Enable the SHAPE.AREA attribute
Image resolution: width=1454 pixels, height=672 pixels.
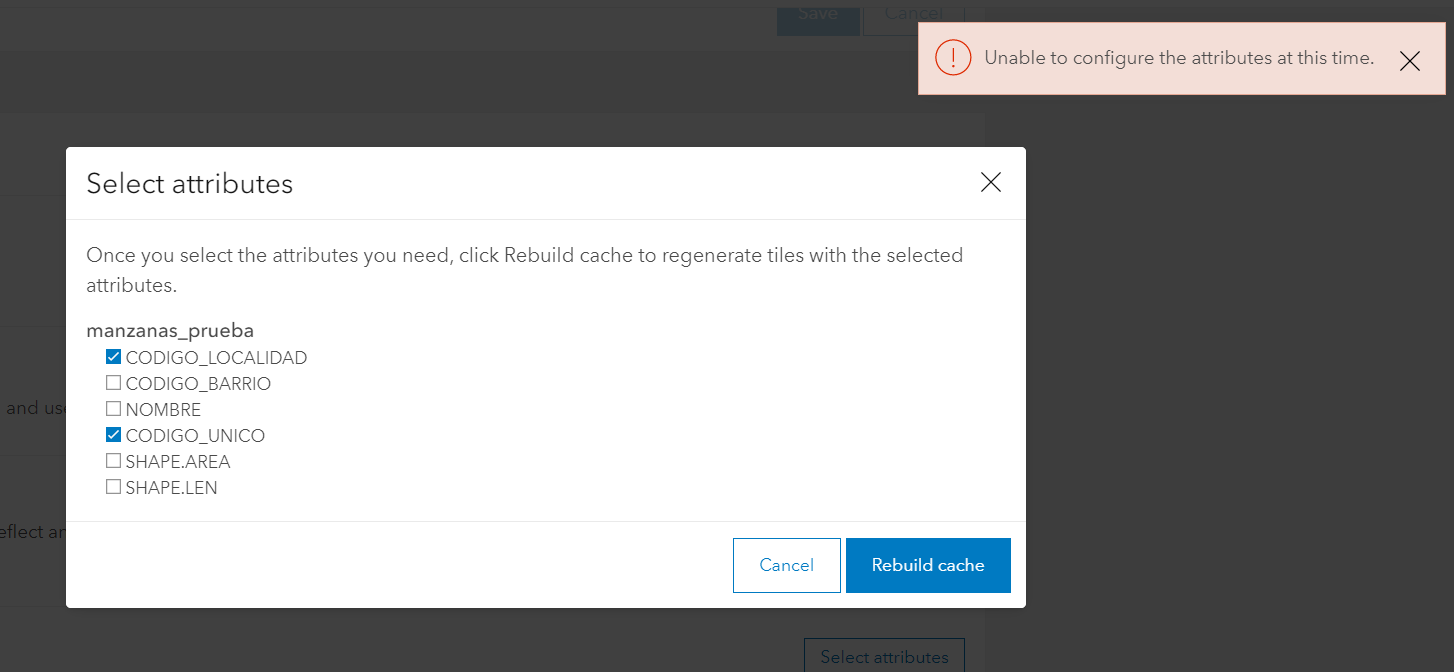point(113,460)
